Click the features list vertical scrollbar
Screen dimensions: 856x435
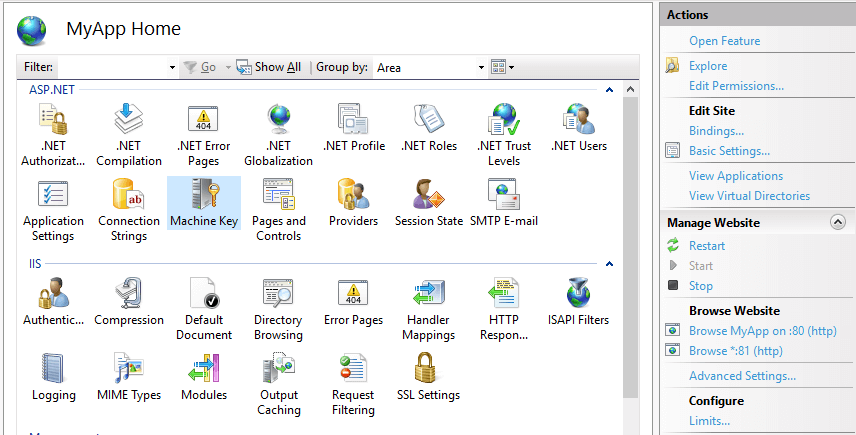coord(631,248)
